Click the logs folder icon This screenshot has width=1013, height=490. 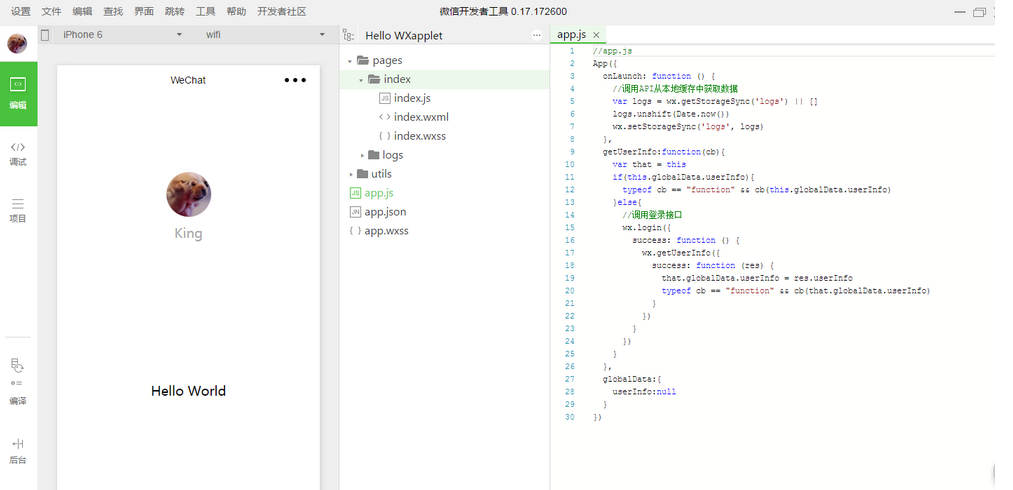click(x=373, y=154)
